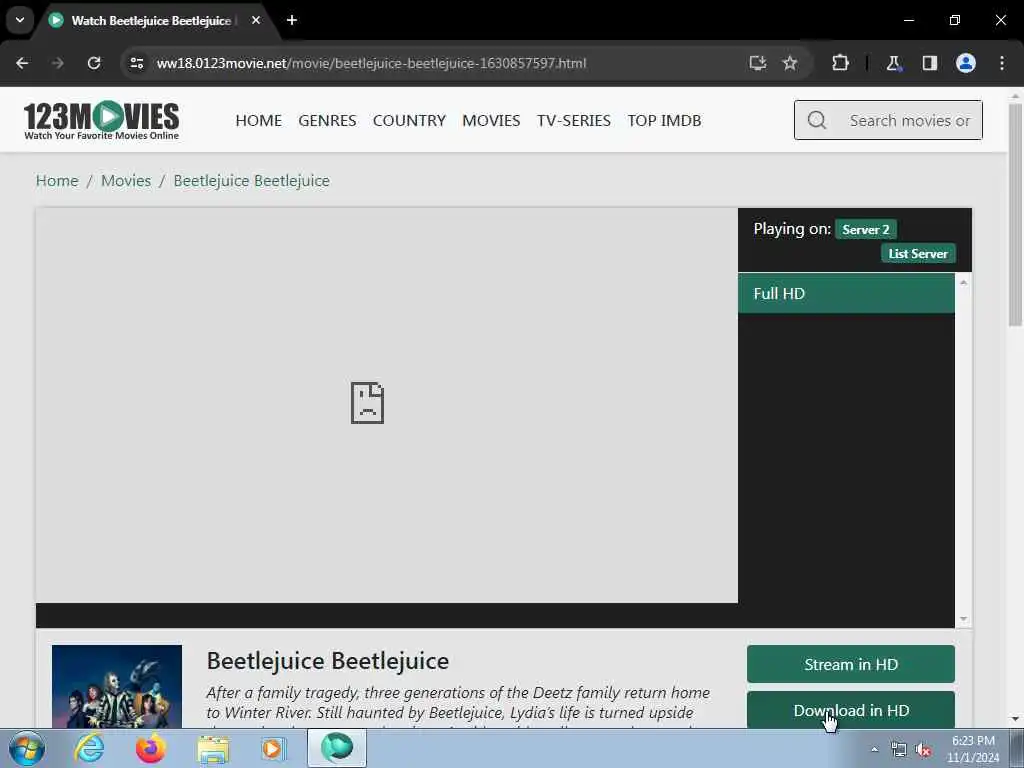This screenshot has height=768, width=1024.
Task: Click the broken video player icon
Action: tap(367, 403)
